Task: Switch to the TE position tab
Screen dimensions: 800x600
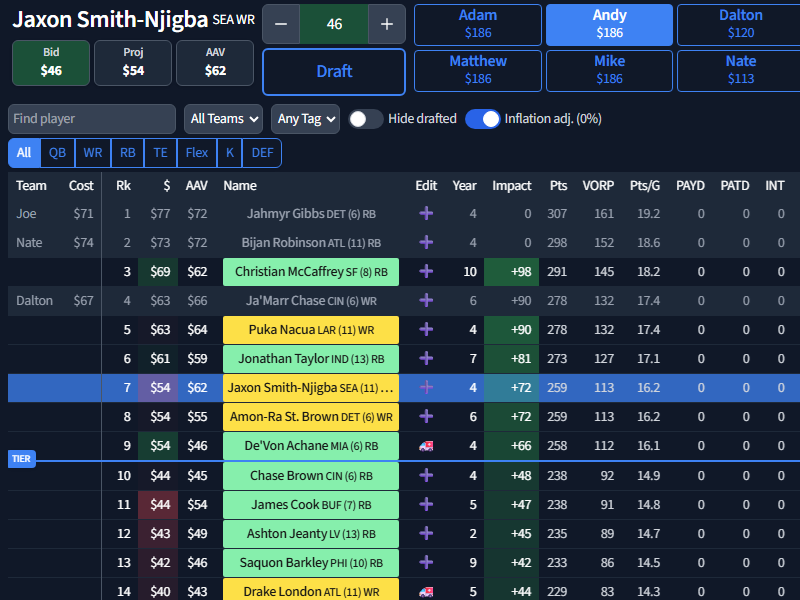Action: click(161, 153)
